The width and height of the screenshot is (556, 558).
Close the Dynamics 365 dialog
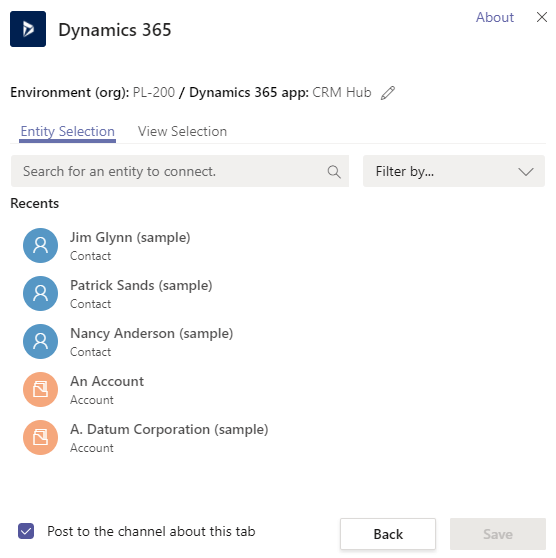pos(542,17)
